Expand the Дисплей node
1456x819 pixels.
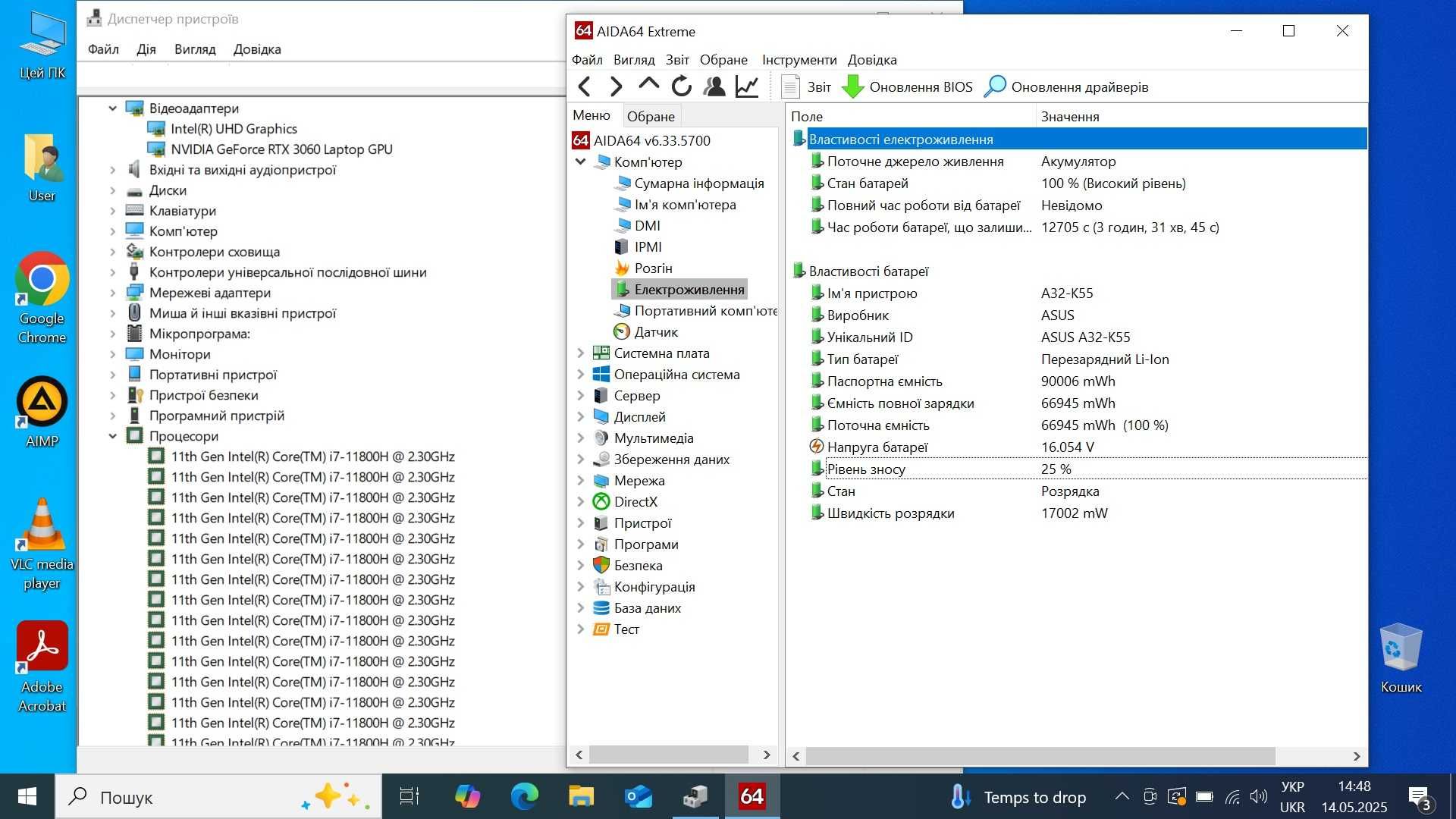click(x=580, y=416)
